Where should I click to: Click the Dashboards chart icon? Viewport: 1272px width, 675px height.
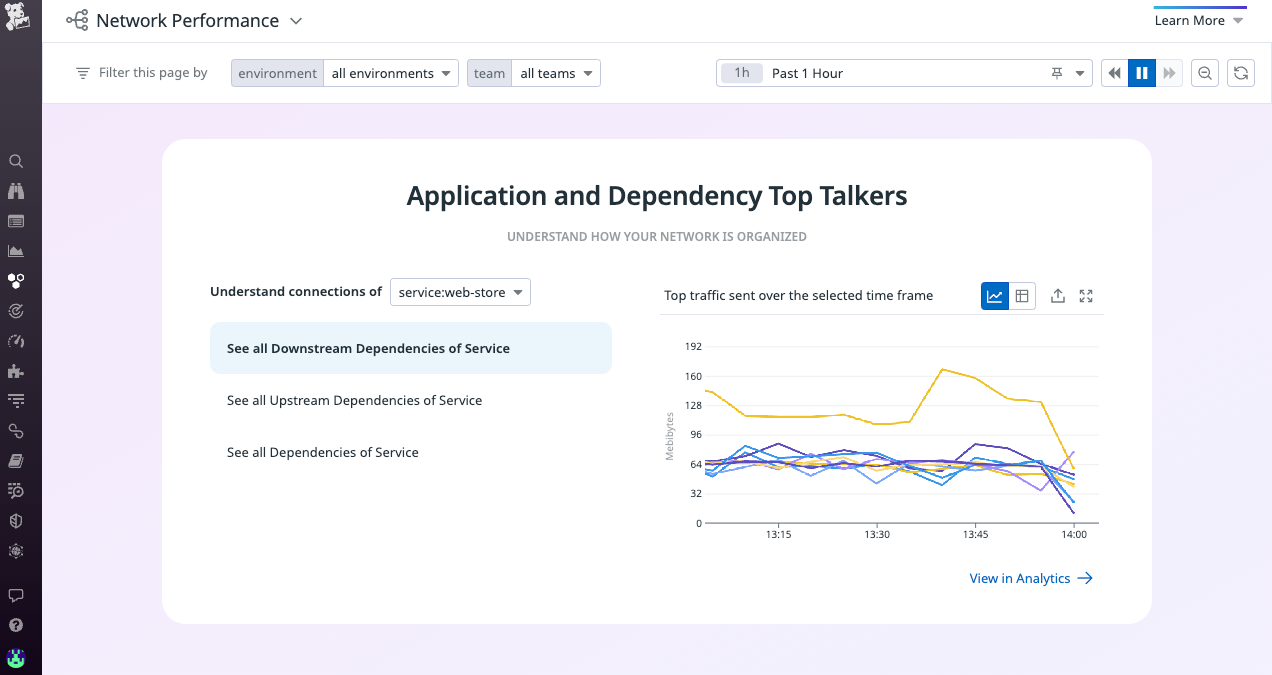point(15,251)
